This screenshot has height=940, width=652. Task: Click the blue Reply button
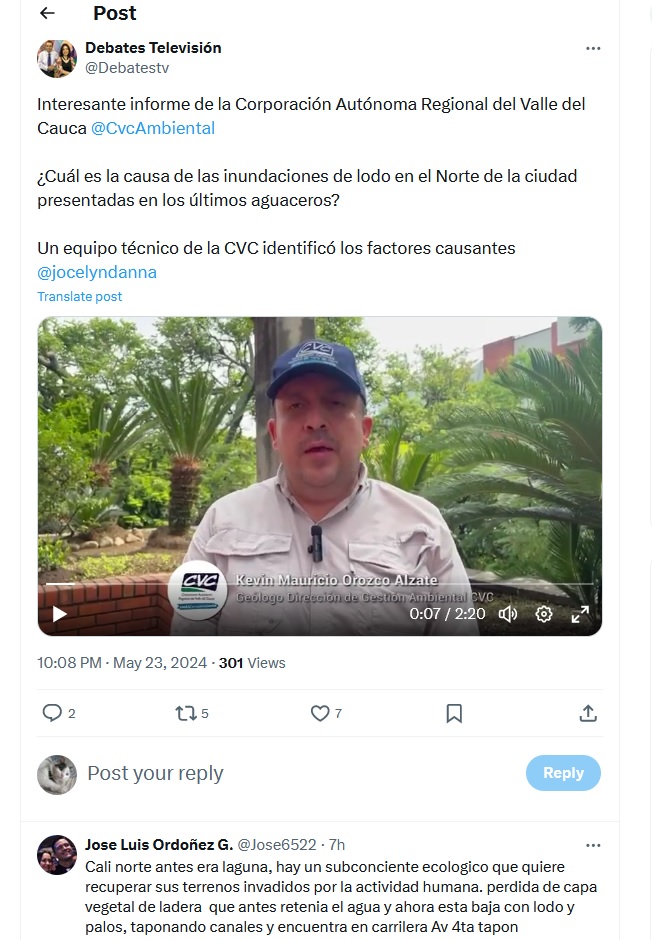coord(563,773)
